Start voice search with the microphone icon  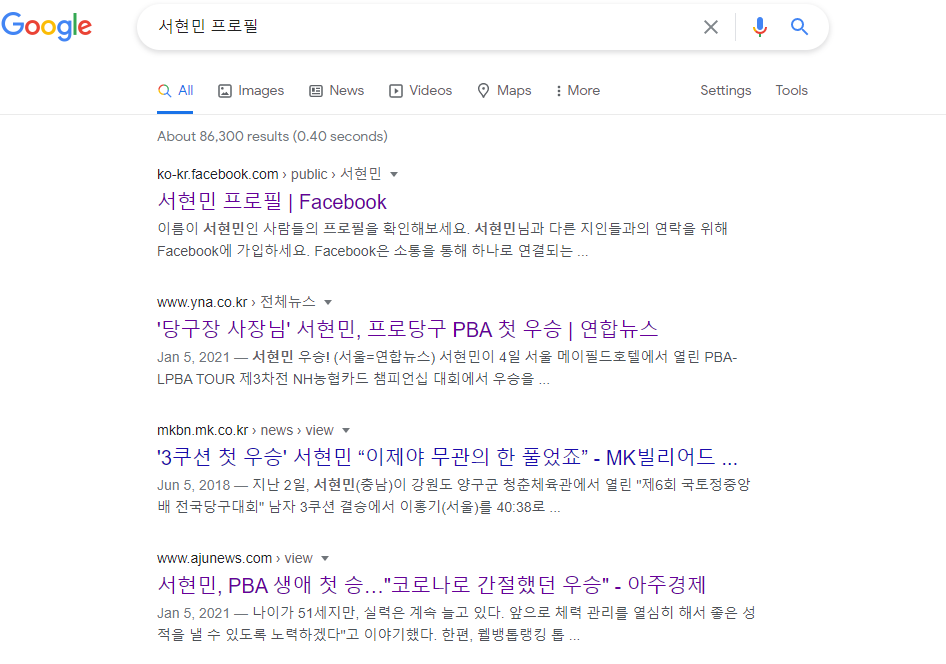click(x=760, y=27)
